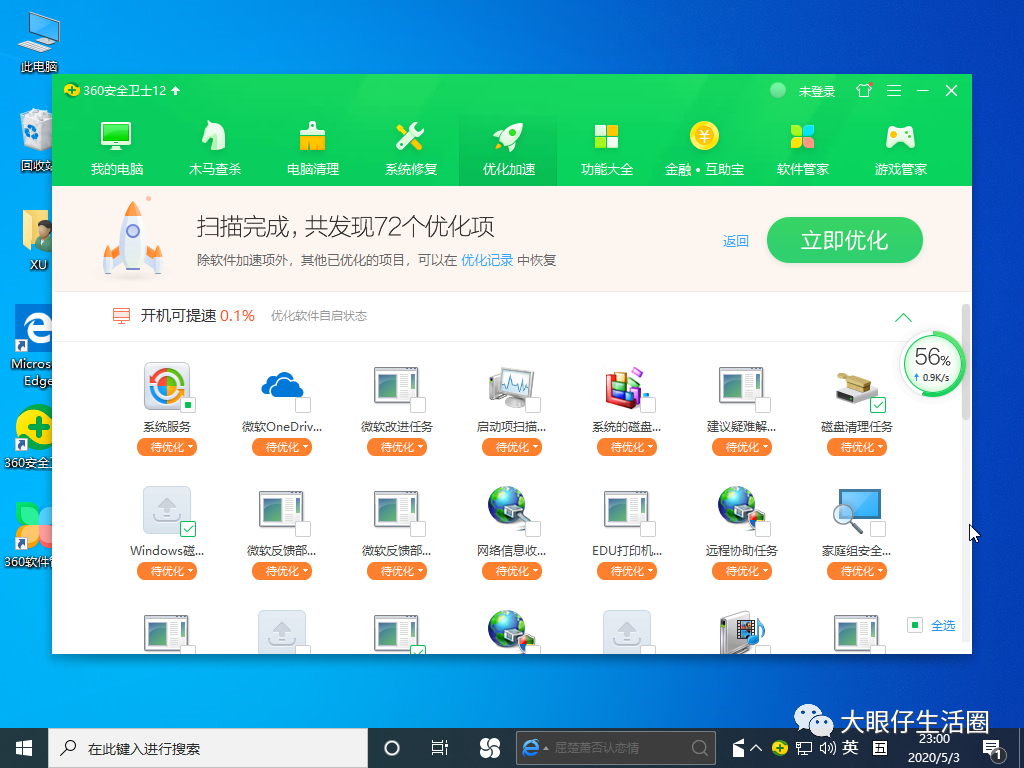
Task: Open 待优化 dropdown under 微软OneDriv
Action: click(x=282, y=447)
